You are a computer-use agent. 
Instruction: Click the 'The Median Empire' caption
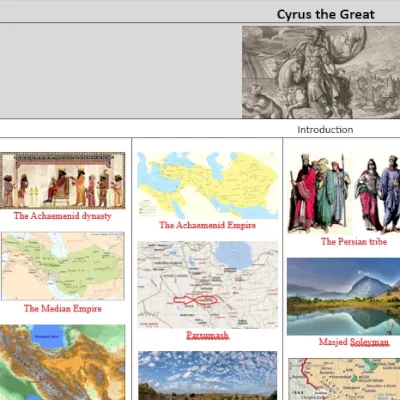(x=63, y=308)
